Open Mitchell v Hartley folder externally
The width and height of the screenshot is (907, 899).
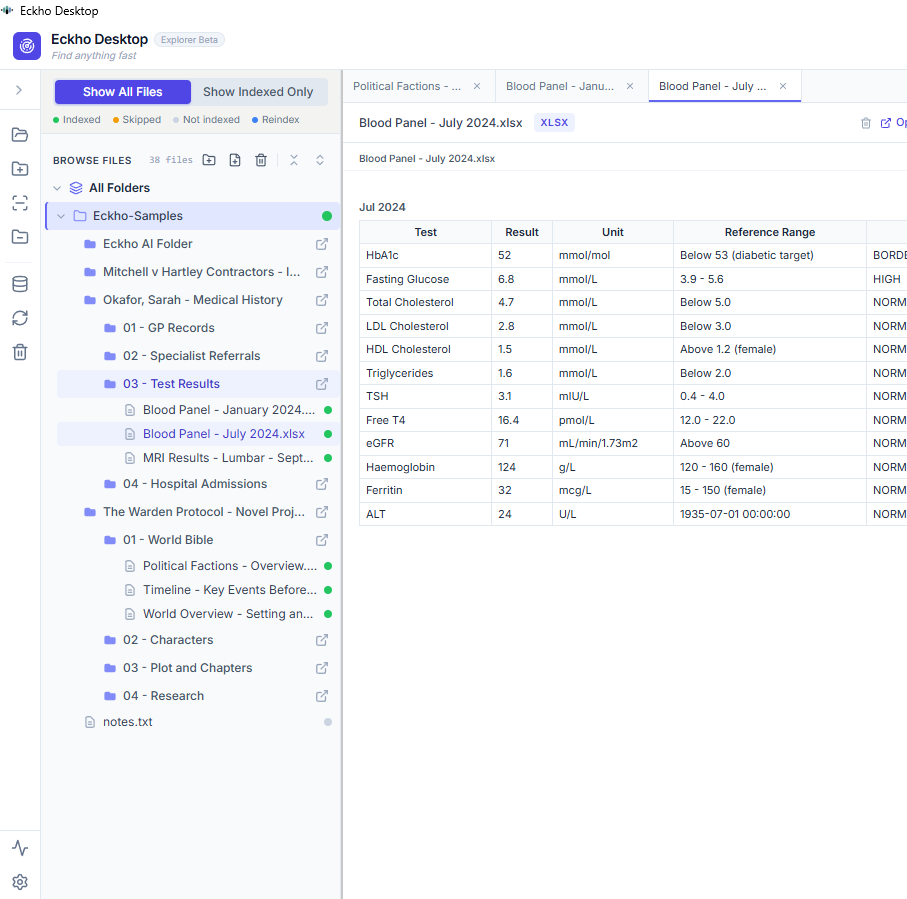coord(322,272)
